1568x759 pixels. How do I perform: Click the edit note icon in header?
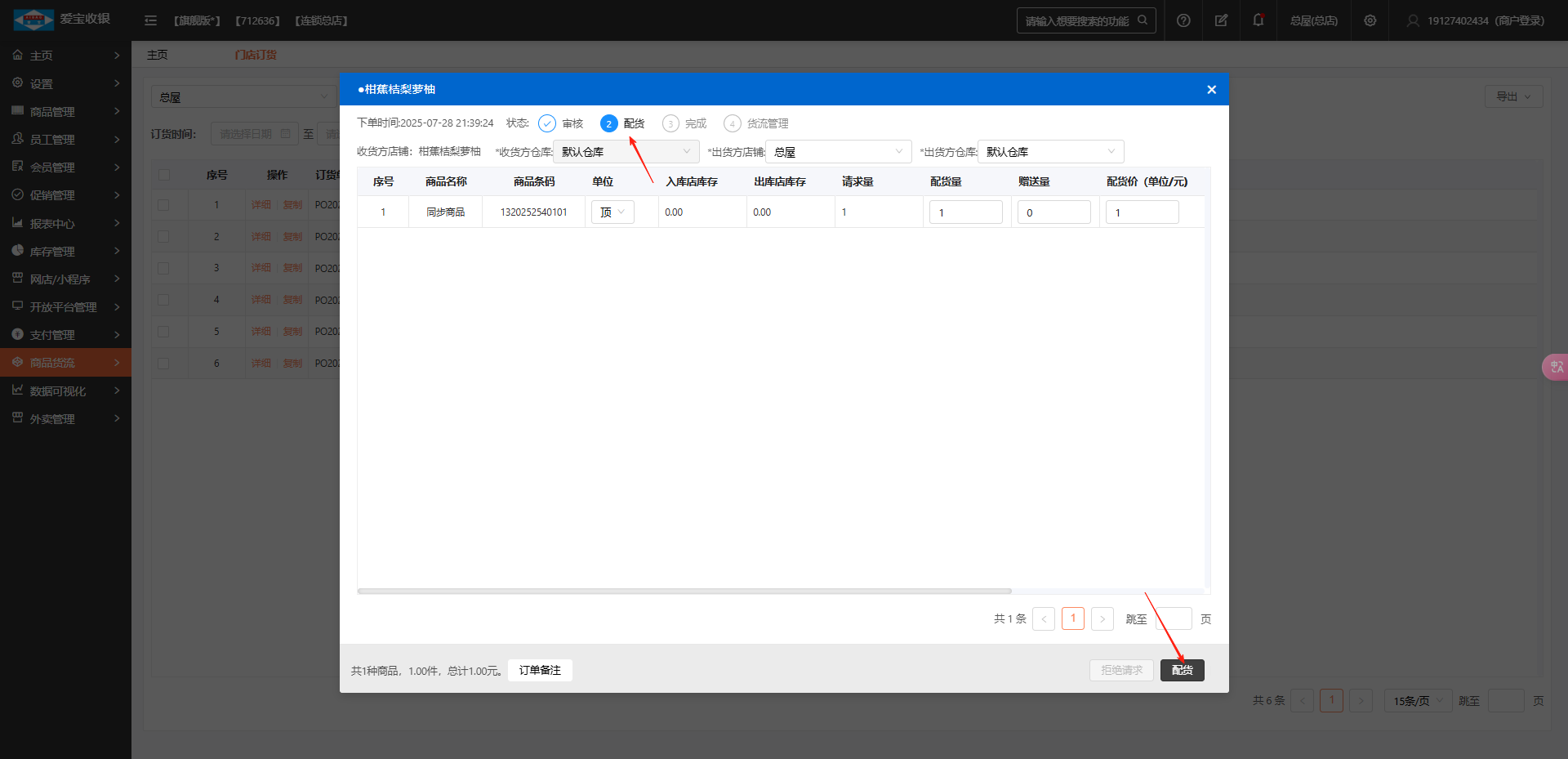pyautogui.click(x=1221, y=20)
